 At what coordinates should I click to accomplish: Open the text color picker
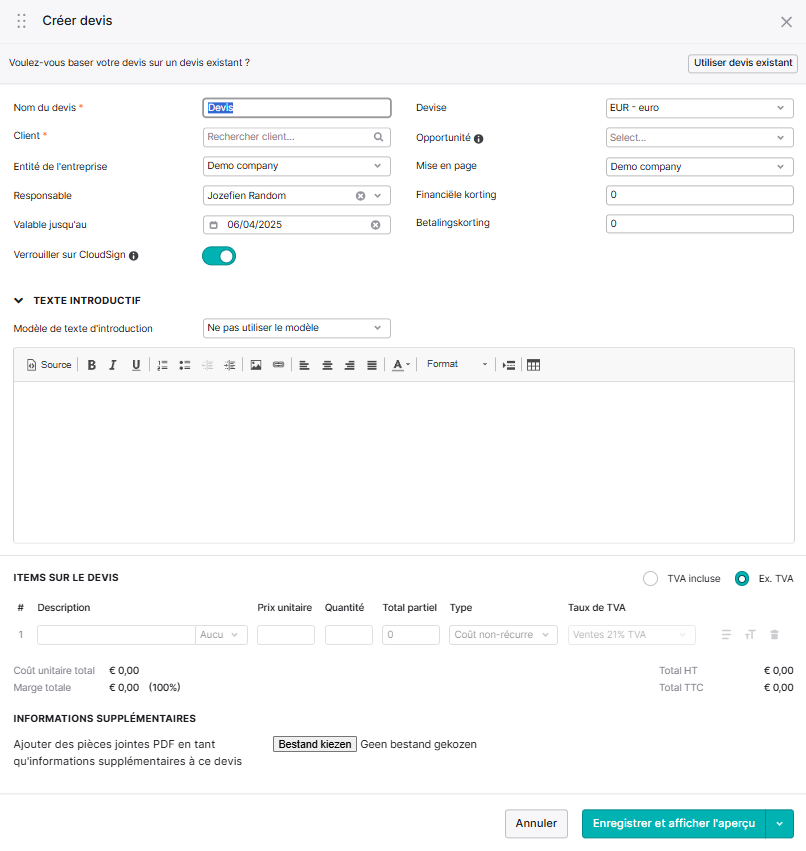(x=401, y=365)
